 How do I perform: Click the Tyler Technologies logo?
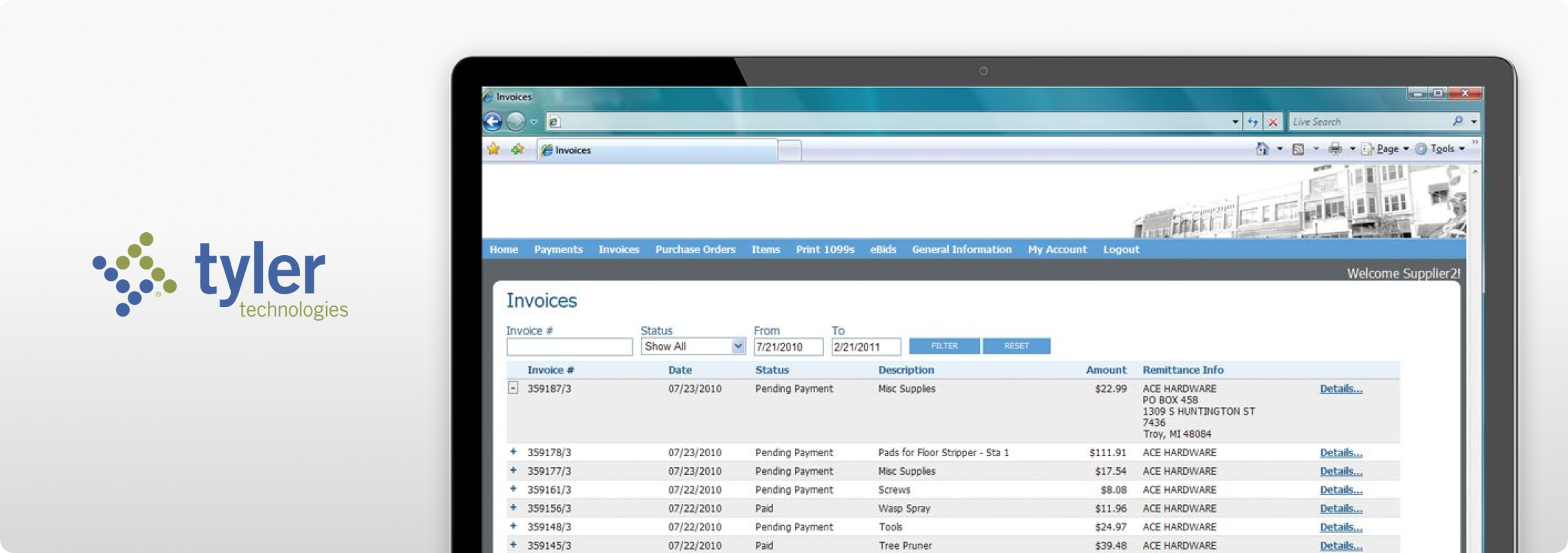(x=220, y=276)
